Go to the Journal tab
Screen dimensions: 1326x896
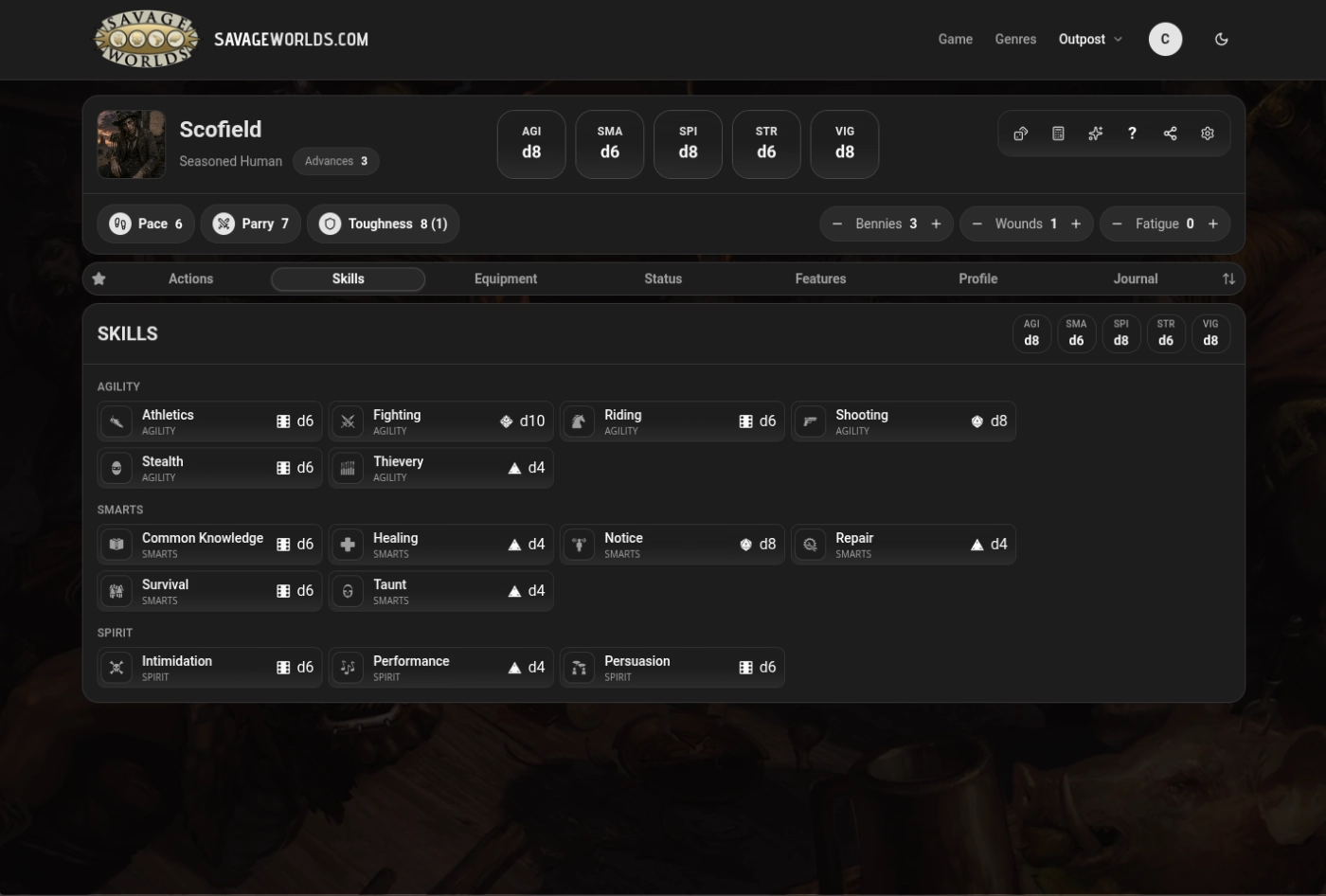pyautogui.click(x=1136, y=278)
